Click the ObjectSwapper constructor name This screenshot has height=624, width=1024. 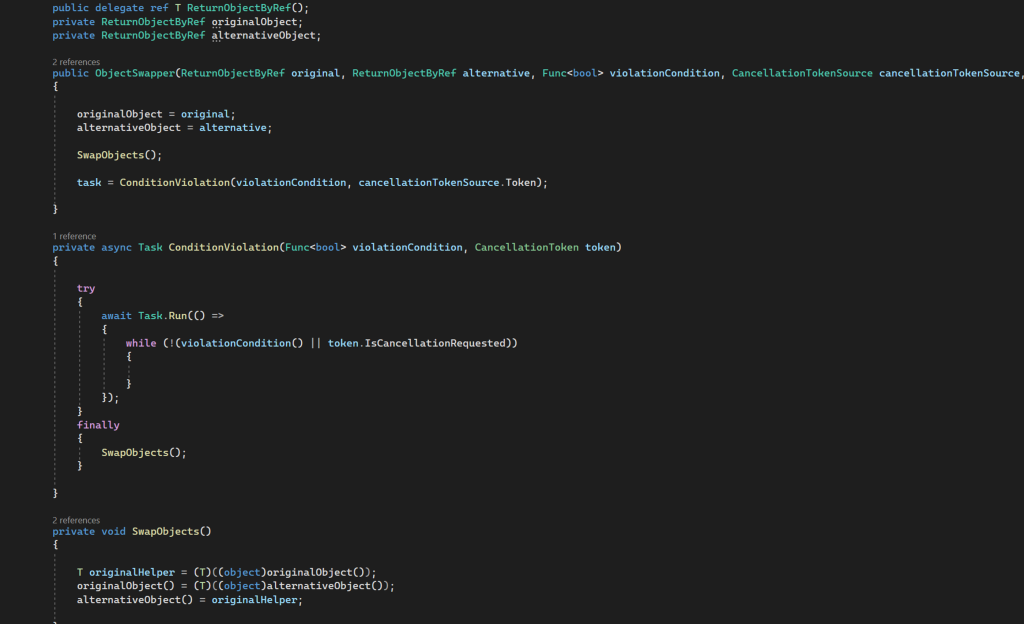coord(134,73)
